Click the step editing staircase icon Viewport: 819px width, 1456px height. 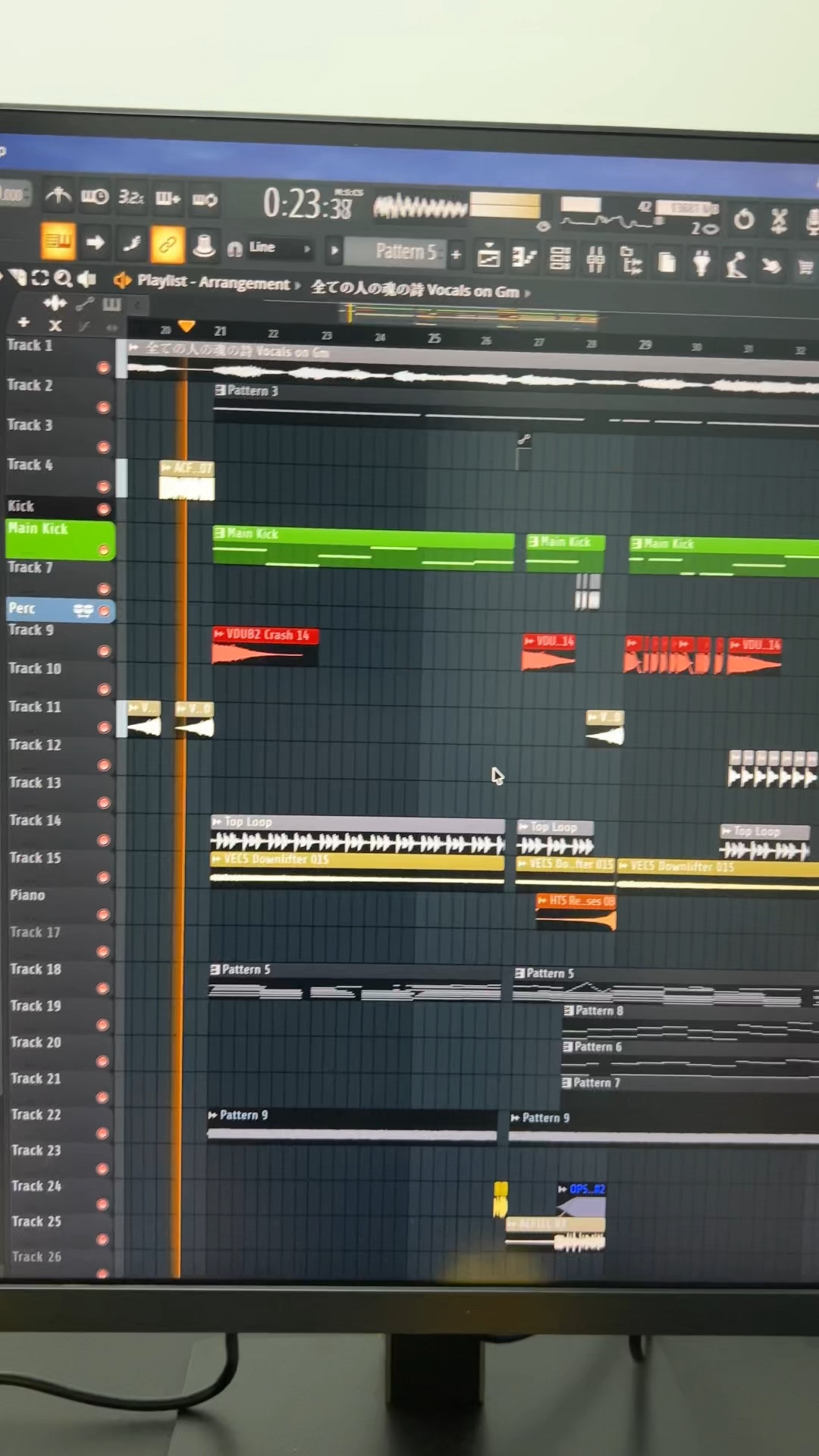(131, 243)
